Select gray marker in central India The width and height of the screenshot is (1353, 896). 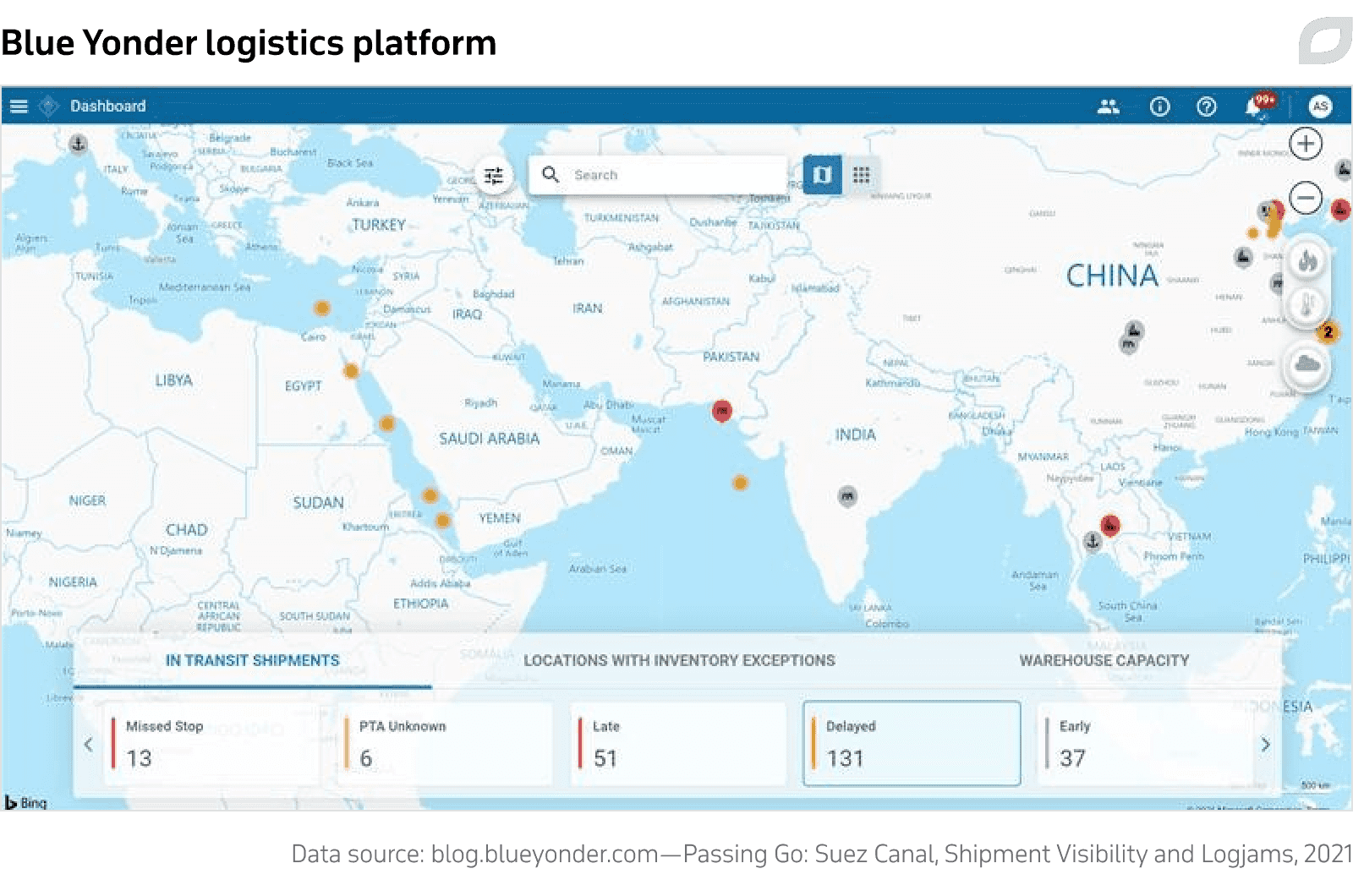click(x=847, y=495)
